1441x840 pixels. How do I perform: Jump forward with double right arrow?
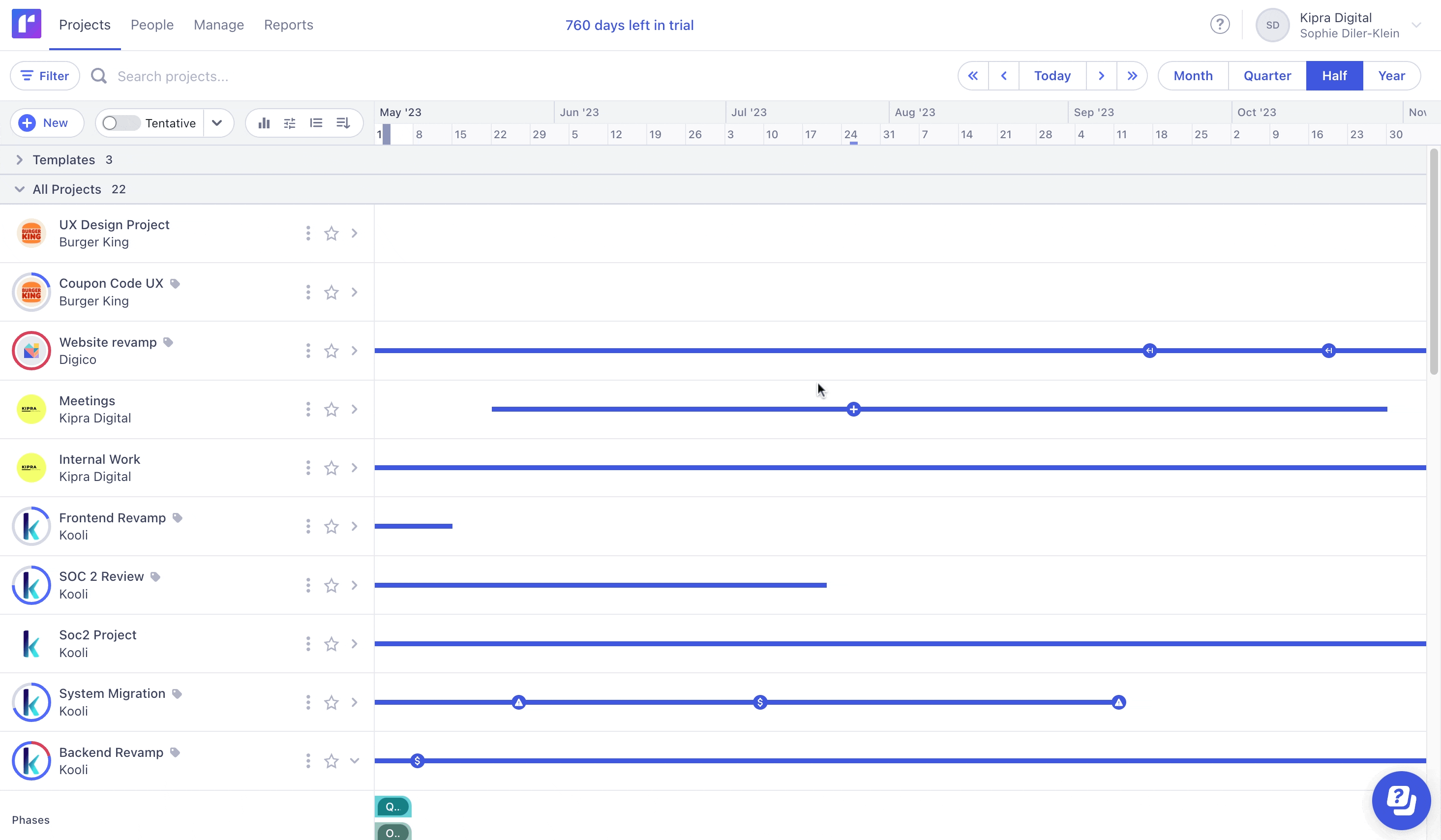click(x=1132, y=76)
